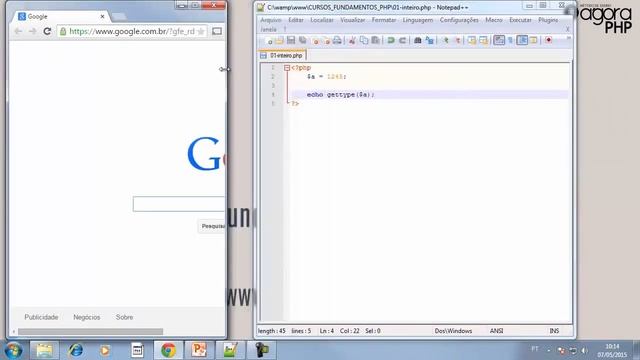Open the Formatar menu
Viewport: 640px width, 360px height.
(384, 20)
